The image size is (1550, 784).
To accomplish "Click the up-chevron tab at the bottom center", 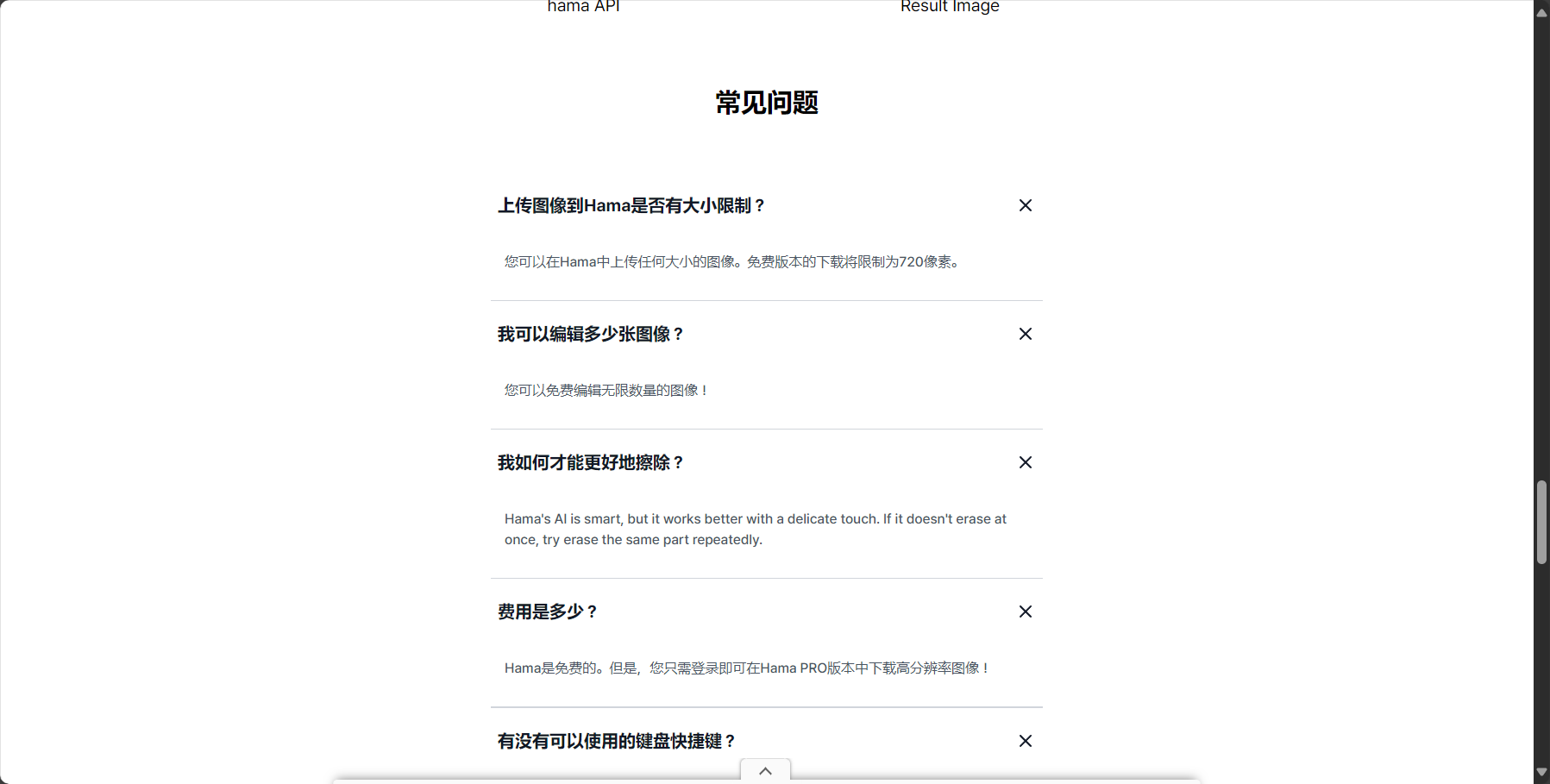I will [765, 771].
